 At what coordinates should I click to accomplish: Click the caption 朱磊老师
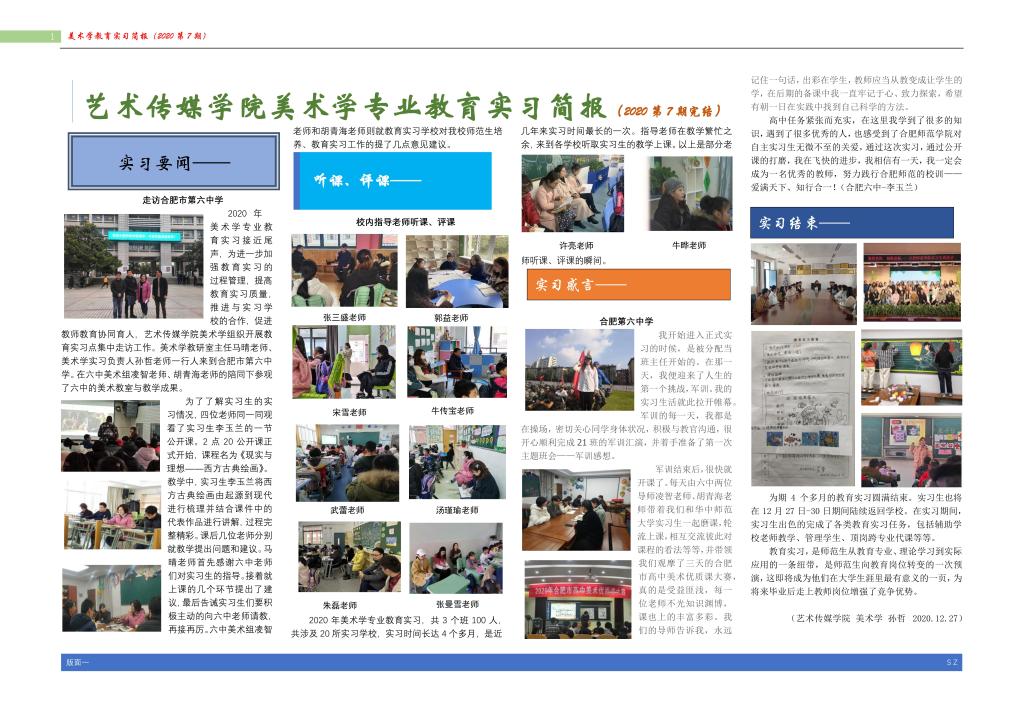pos(340,606)
